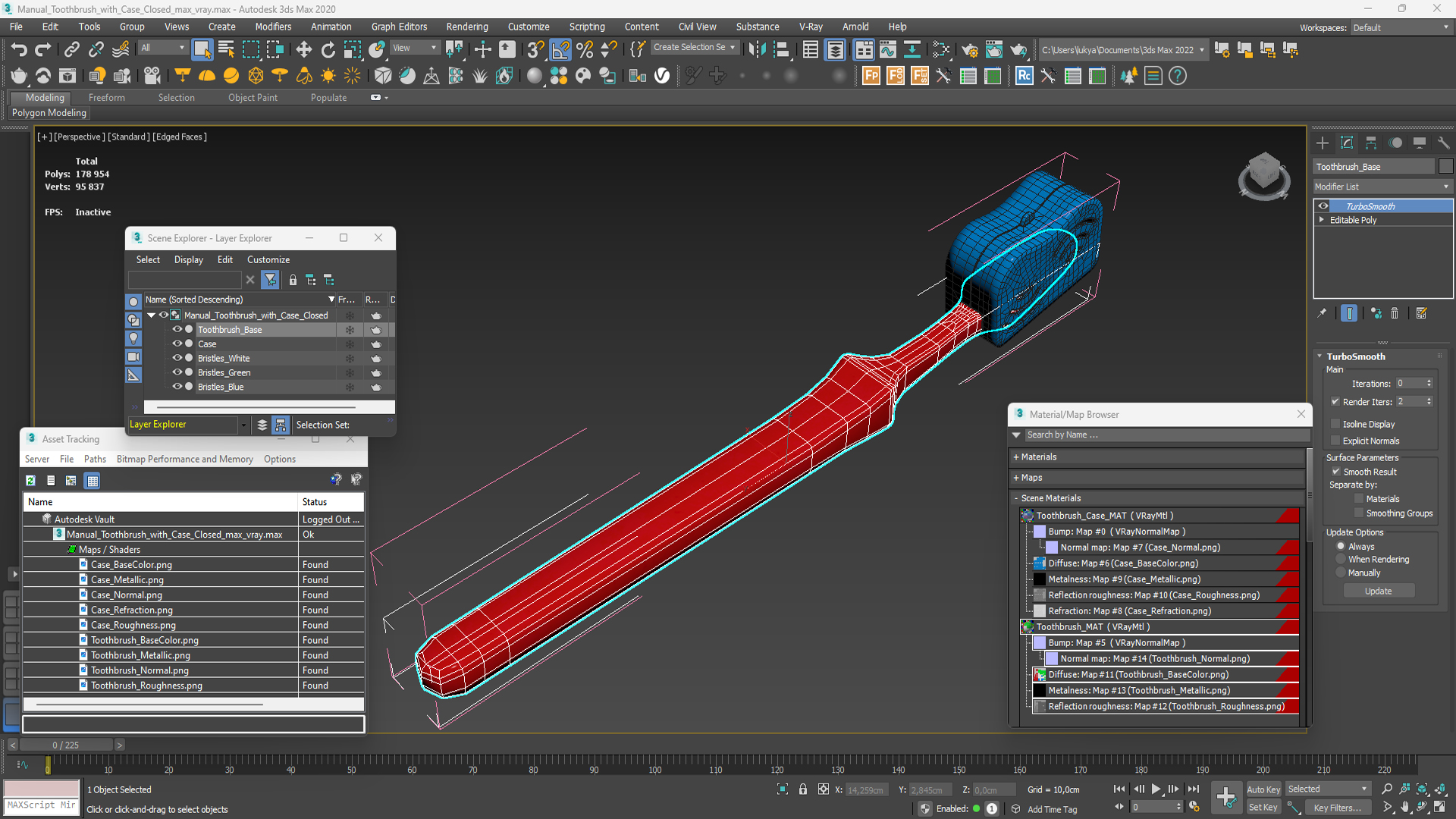This screenshot has height=819, width=1456.
Task: Expand the Editable Poly modifier entry
Action: point(1322,220)
